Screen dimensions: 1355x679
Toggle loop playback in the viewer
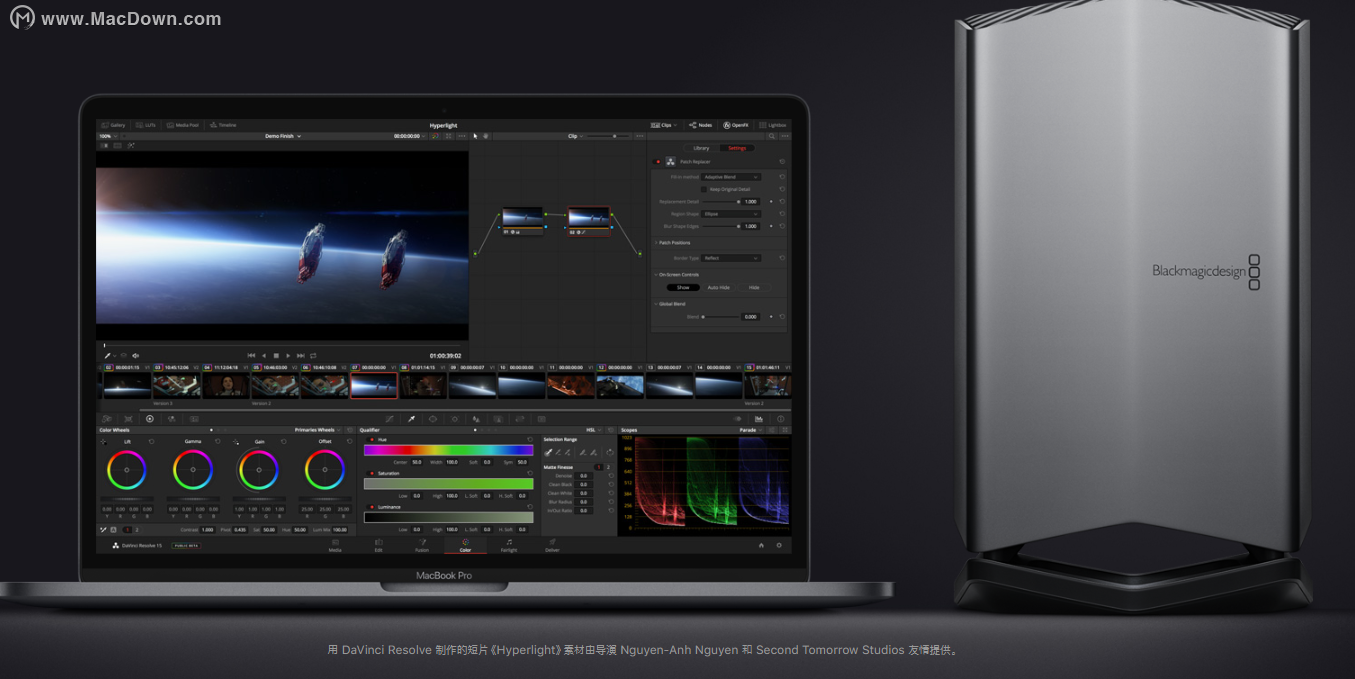313,355
